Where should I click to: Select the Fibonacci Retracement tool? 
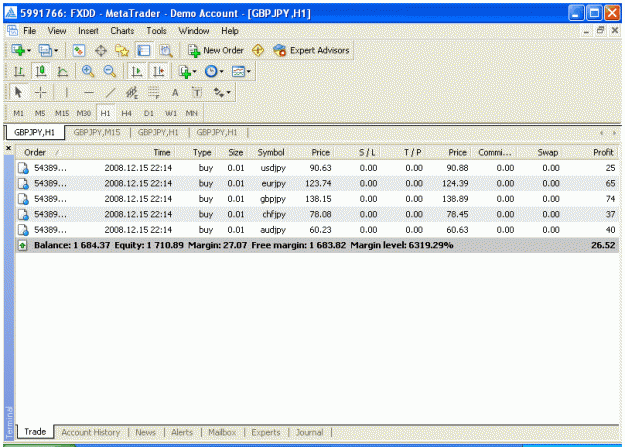[x=154, y=93]
